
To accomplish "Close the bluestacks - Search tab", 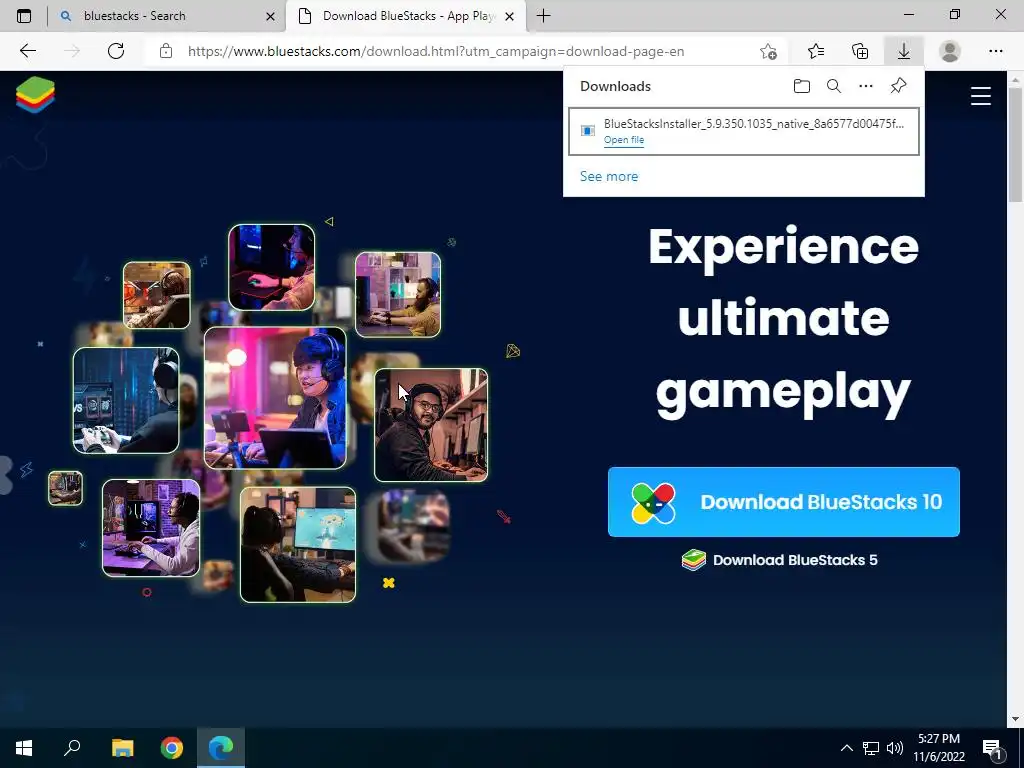I will click(270, 16).
